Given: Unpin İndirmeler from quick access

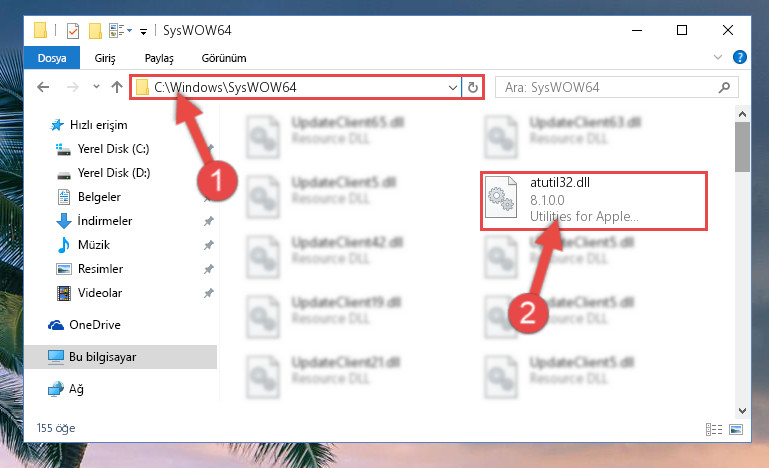Looking at the screenshot, I should (x=208, y=221).
